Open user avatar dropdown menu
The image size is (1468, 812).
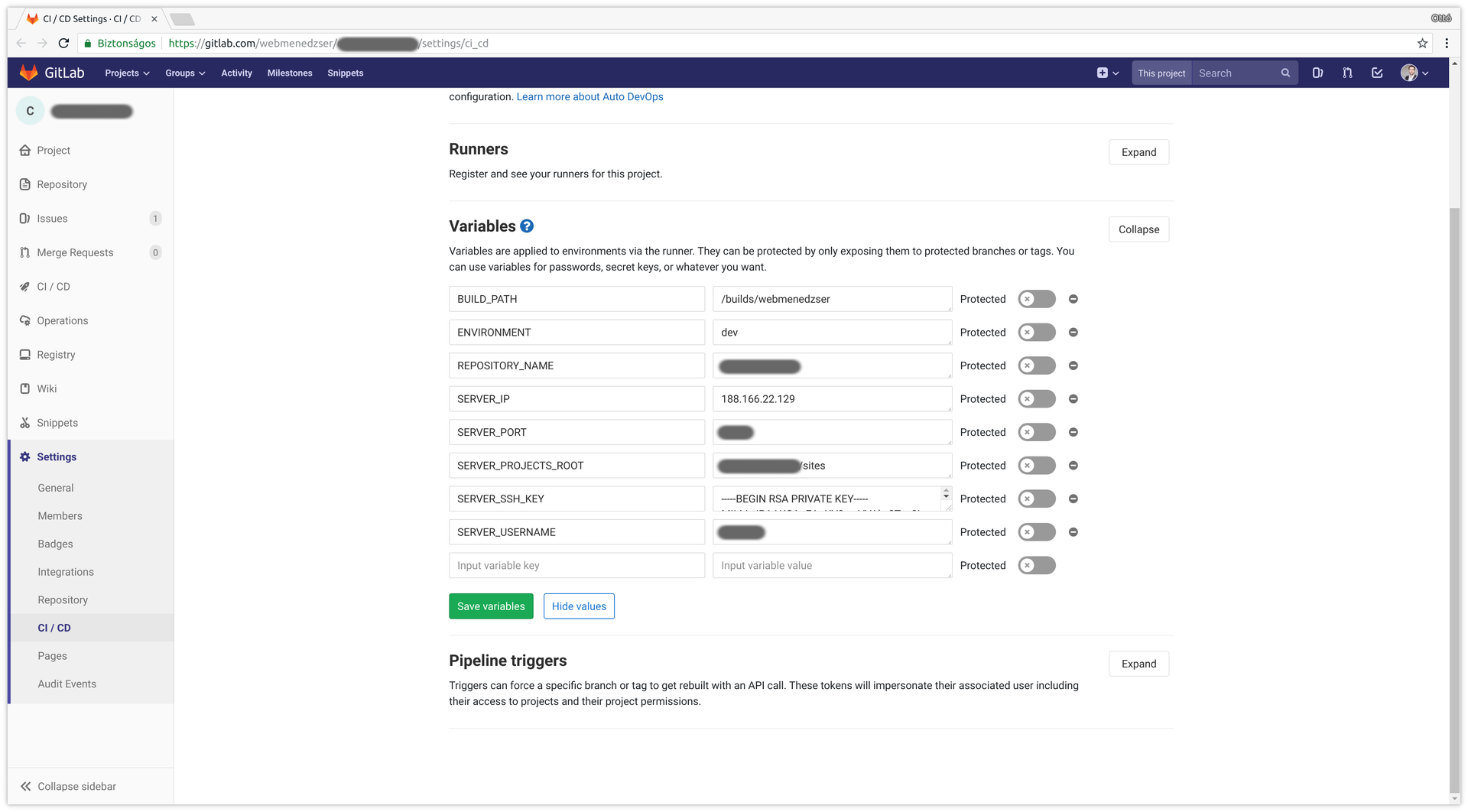(x=1414, y=73)
